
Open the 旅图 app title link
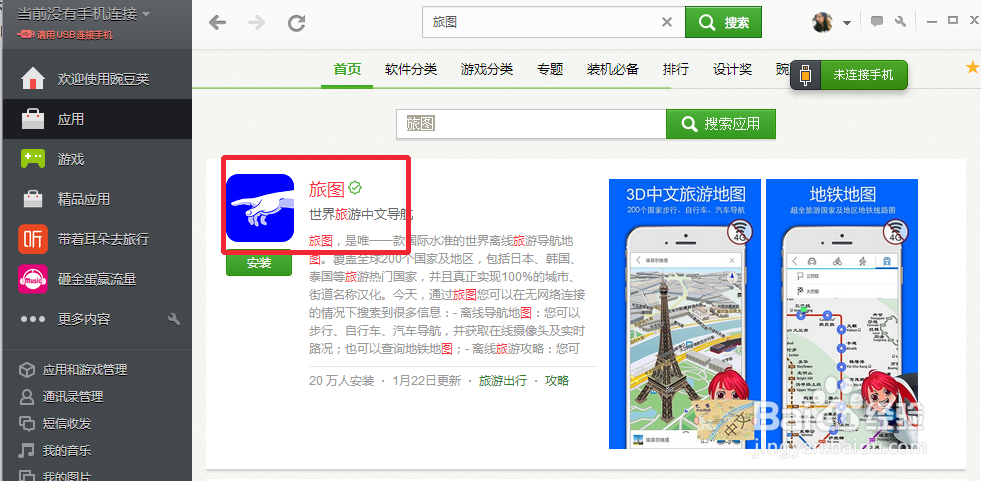pos(327,189)
